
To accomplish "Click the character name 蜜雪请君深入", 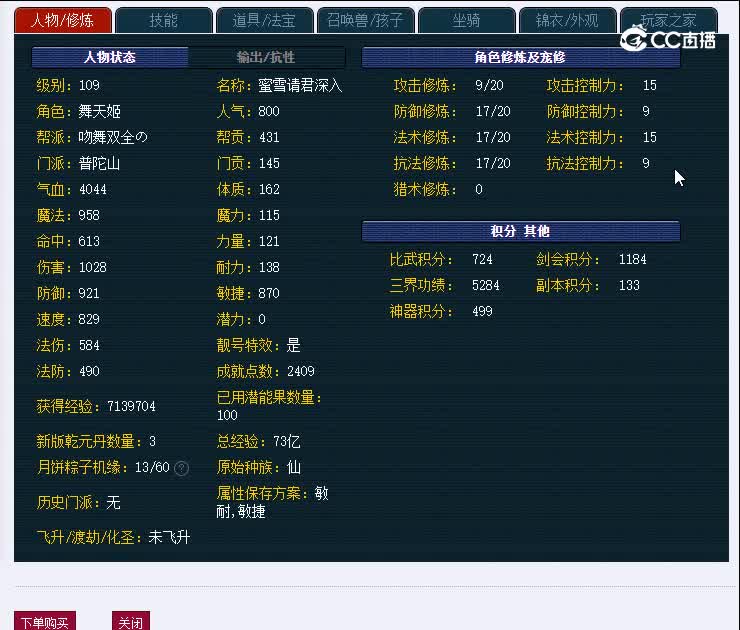I will 300,85.
